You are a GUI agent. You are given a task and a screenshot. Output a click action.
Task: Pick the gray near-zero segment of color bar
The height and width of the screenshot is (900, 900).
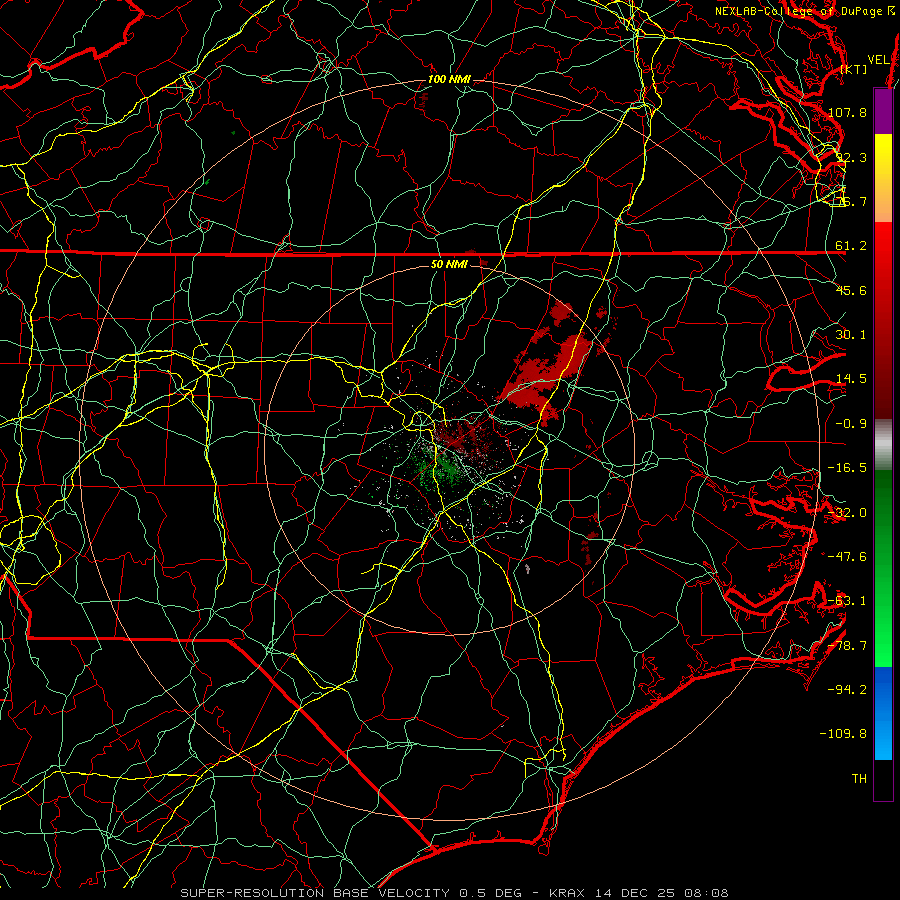pos(883,443)
